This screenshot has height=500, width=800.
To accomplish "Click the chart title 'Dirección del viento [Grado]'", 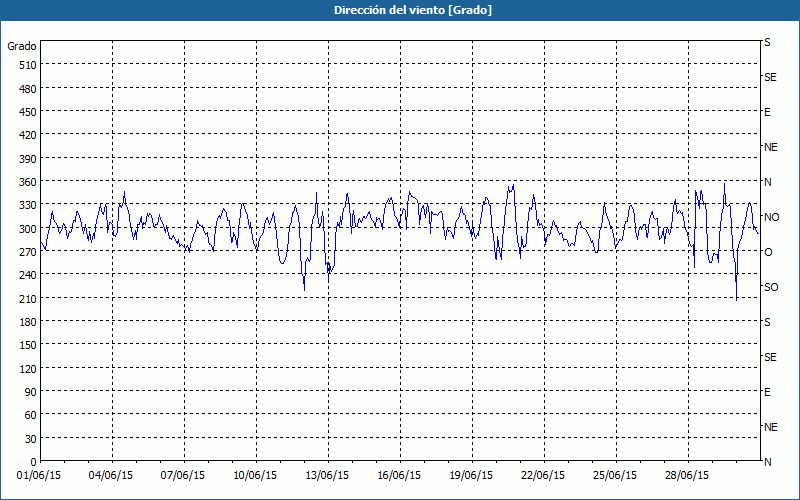I will (399, 10).
